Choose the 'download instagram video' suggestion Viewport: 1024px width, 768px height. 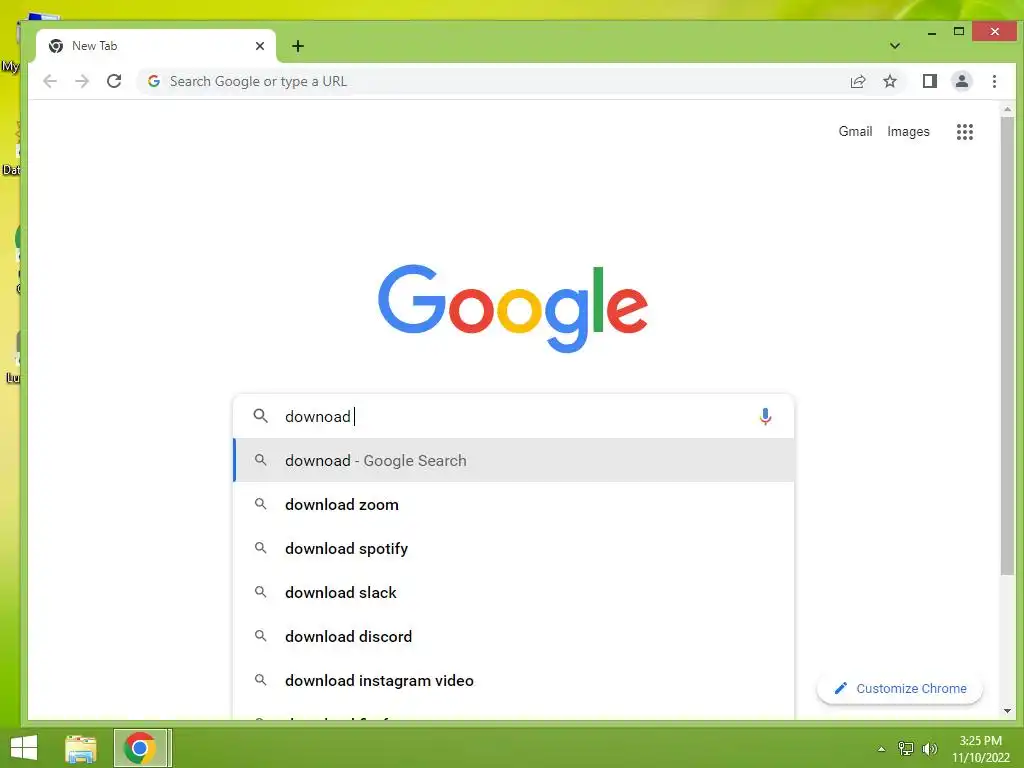click(514, 680)
